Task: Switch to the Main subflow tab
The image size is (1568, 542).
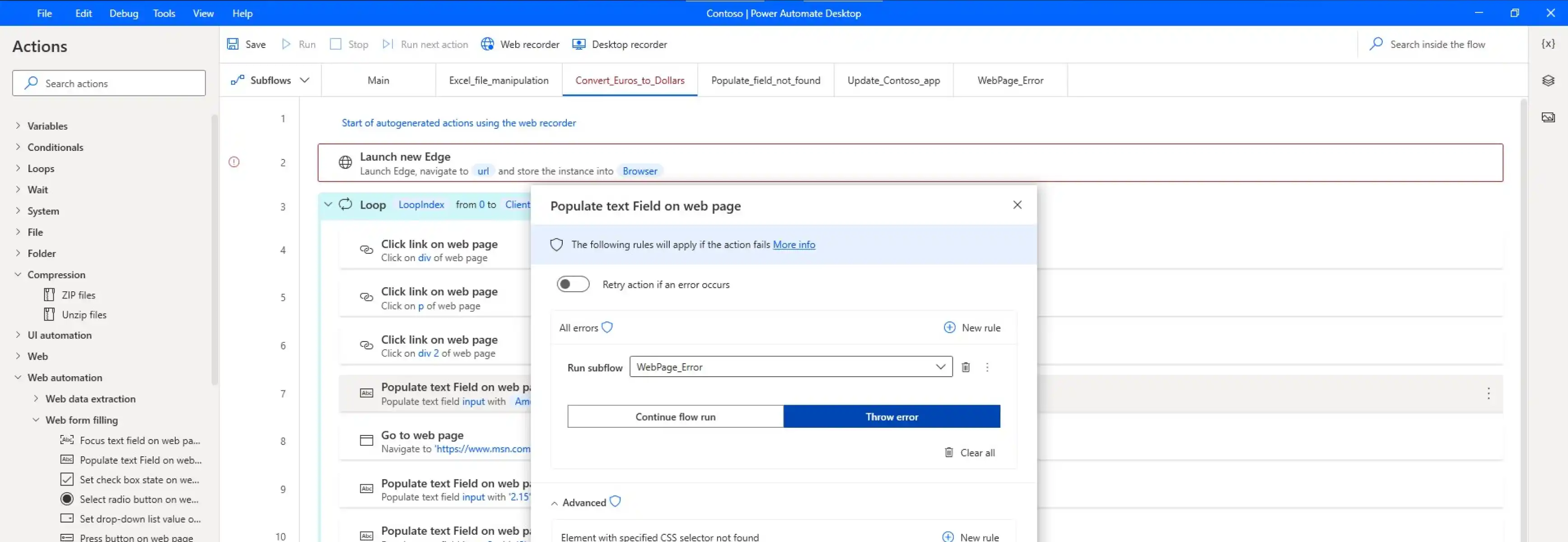Action: tap(378, 80)
